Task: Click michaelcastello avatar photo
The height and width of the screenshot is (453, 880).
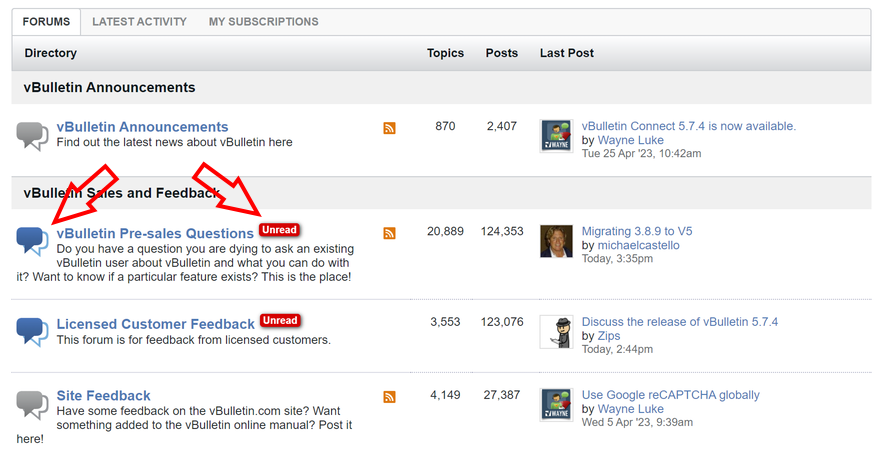Action: pos(556,241)
